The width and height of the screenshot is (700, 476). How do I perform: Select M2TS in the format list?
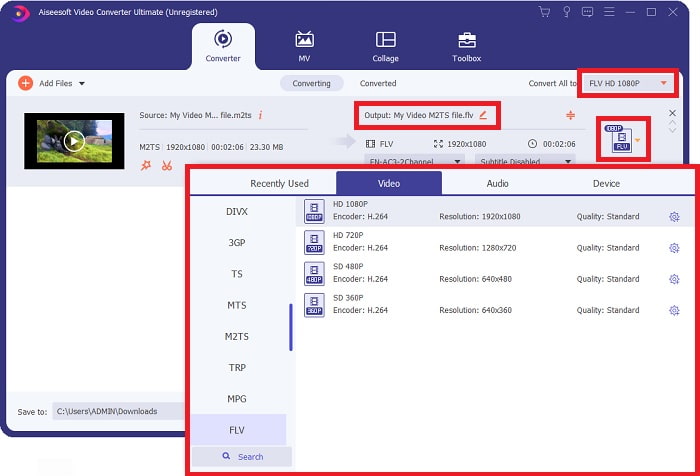coord(236,336)
